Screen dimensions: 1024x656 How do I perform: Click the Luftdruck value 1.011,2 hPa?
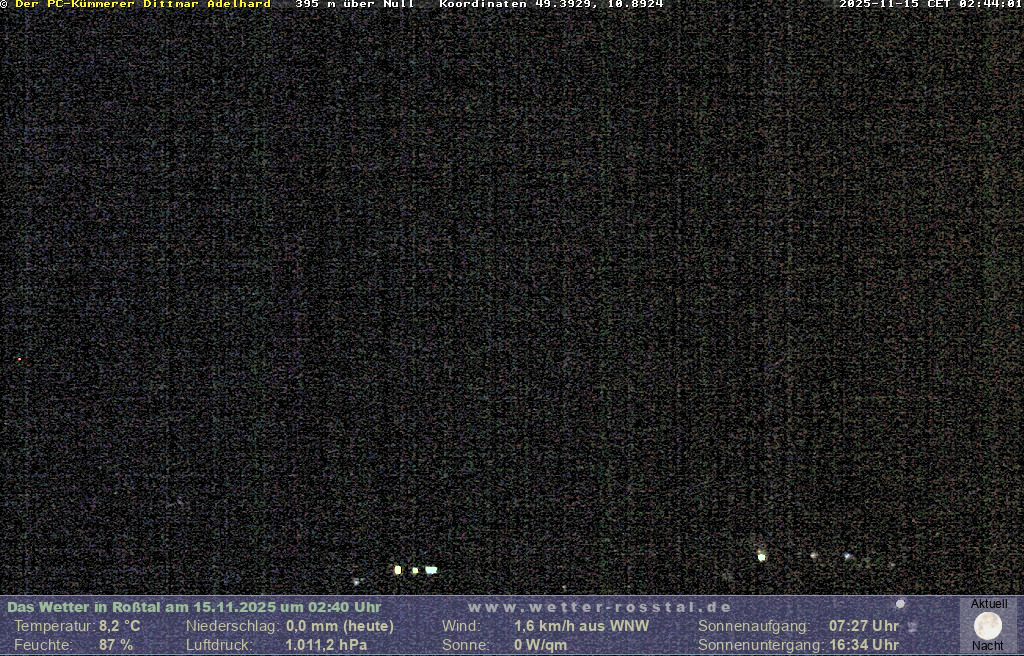tap(326, 645)
